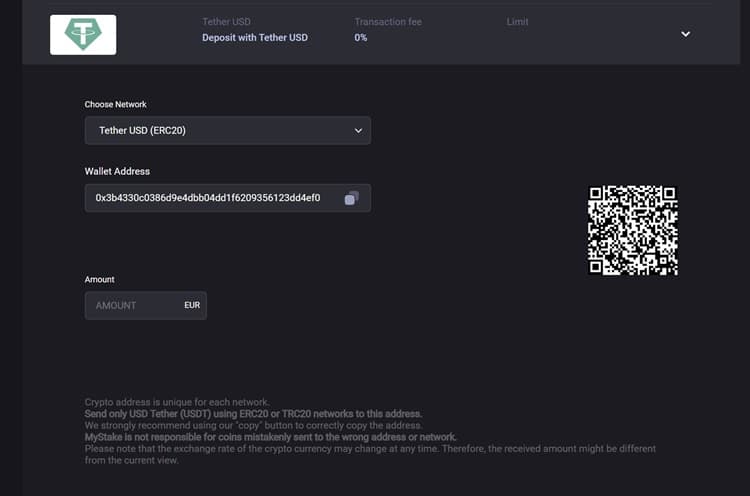Click the exchange rate notice paragraph
750x496 pixels.
click(370, 454)
